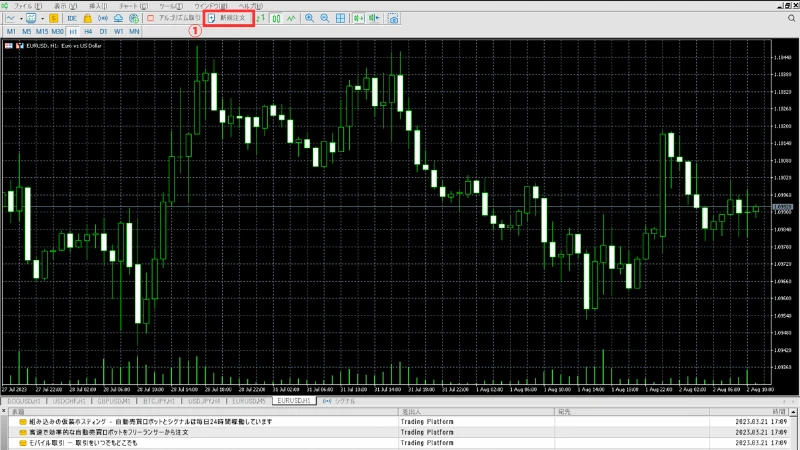Viewport: 800px width, 450px height.
Task: Open the dropdown arrow beside the template icon
Action: [42, 18]
